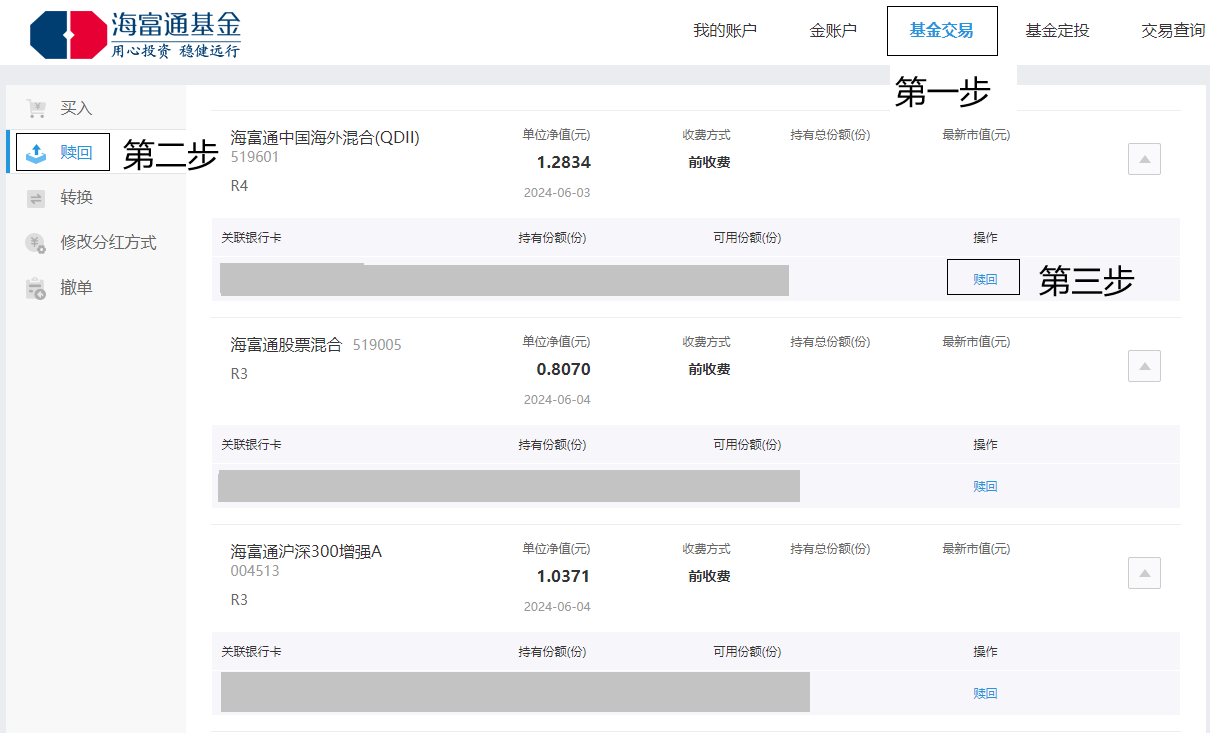Click the 赎回 upload-tray icon in sidebar
Viewport: 1210px width, 733px height.
pyautogui.click(x=36, y=153)
